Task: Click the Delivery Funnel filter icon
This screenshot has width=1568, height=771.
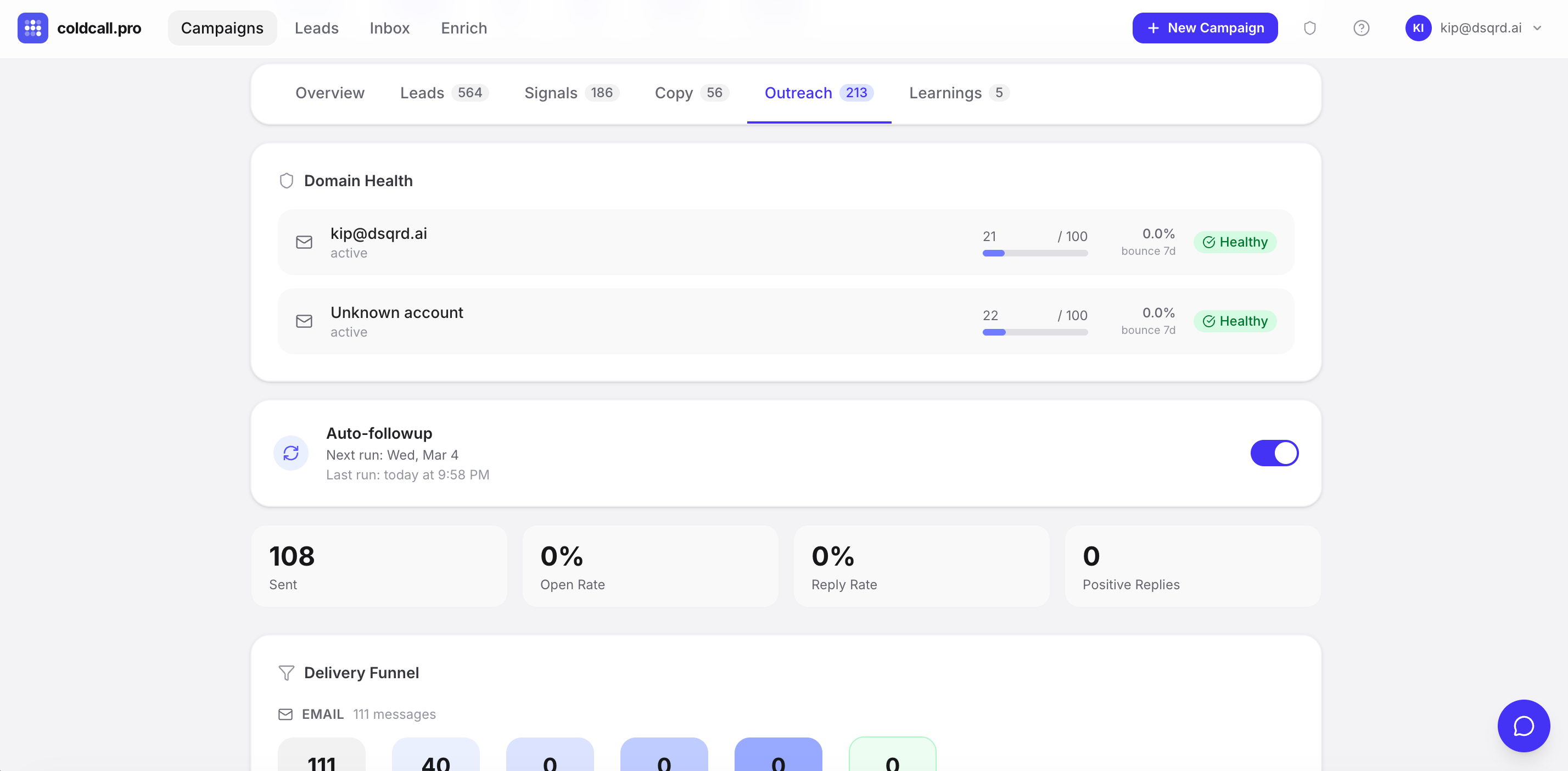Action: click(x=286, y=672)
